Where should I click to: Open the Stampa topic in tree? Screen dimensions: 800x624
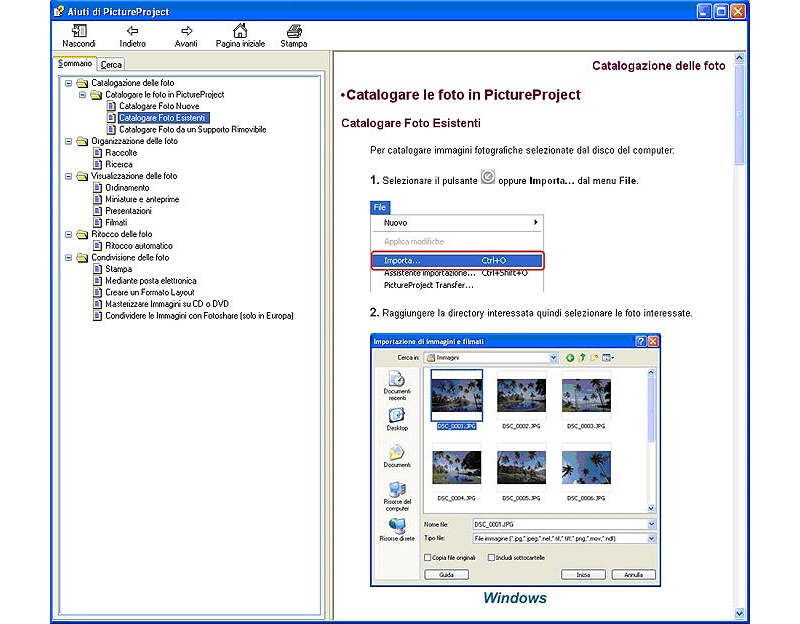[x=118, y=269]
